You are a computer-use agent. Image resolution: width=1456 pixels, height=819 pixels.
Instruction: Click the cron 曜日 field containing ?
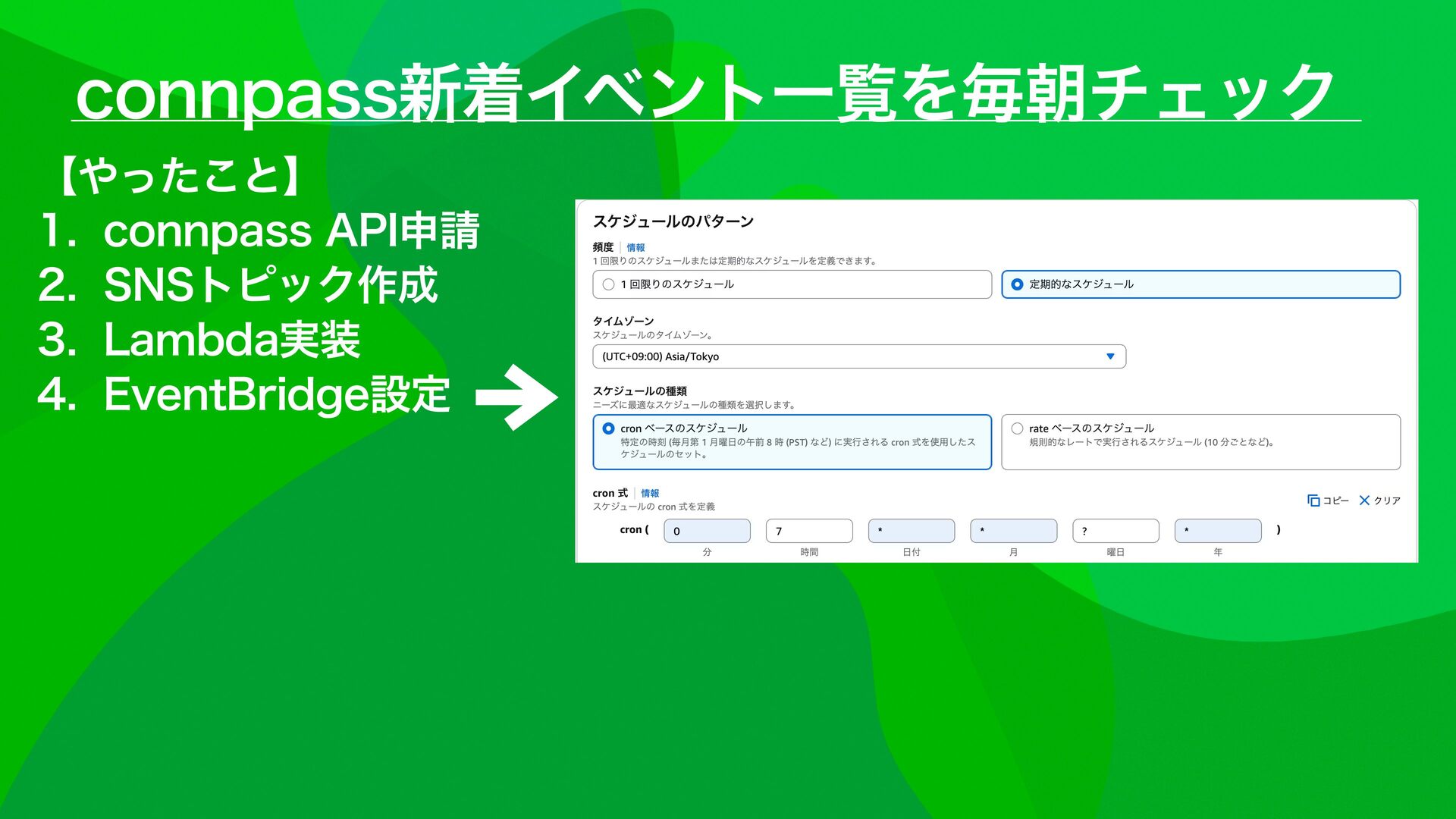1116,531
